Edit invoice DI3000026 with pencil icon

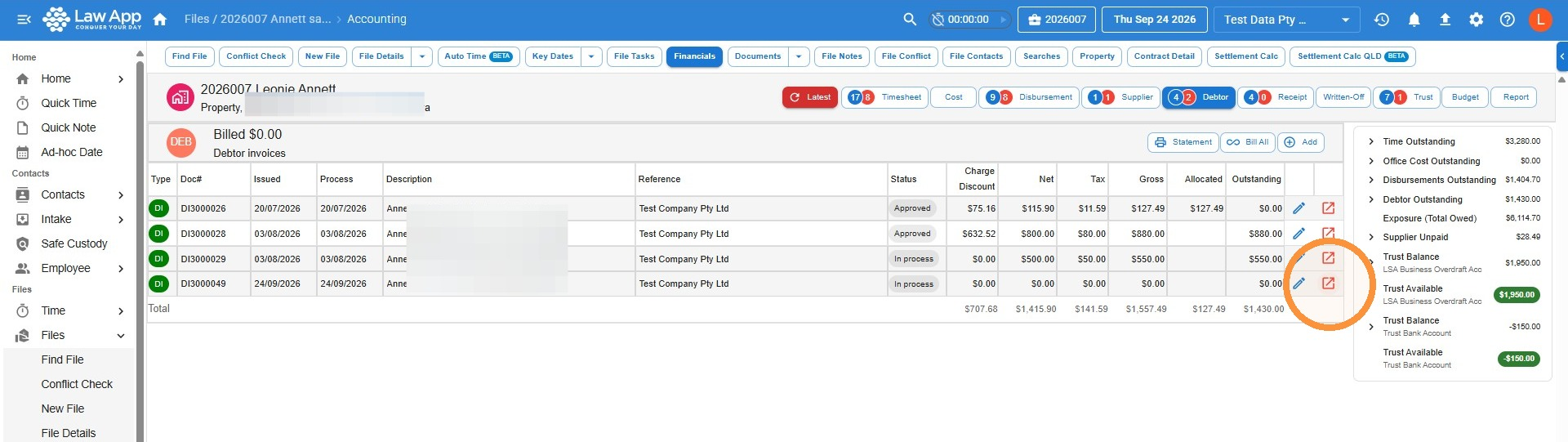(1298, 208)
